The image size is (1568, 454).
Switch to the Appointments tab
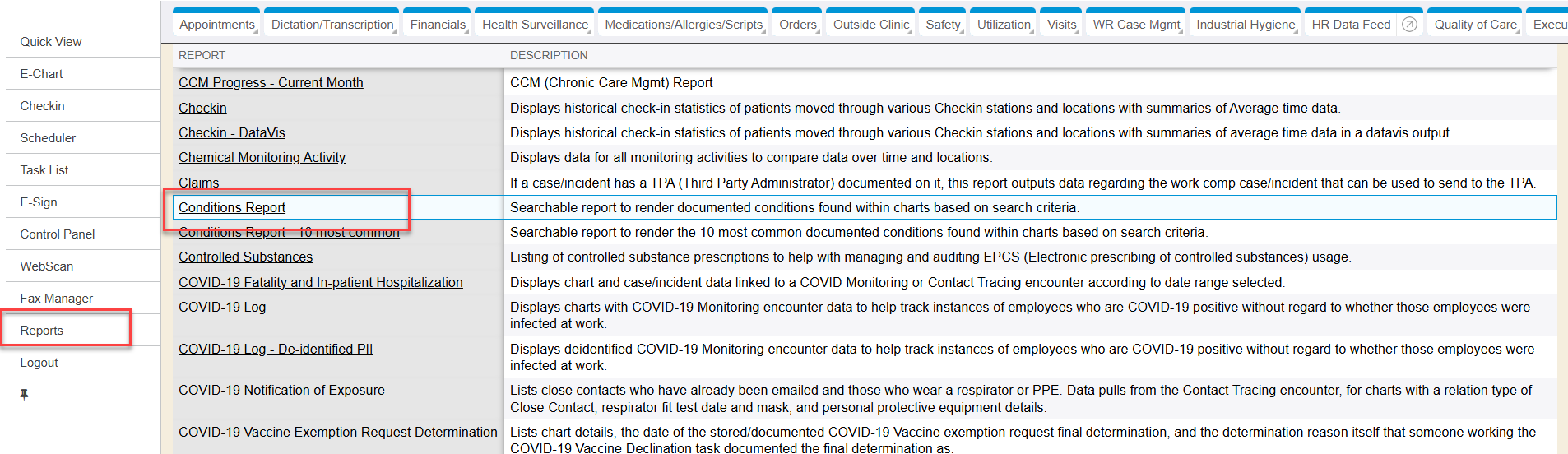[x=216, y=25]
